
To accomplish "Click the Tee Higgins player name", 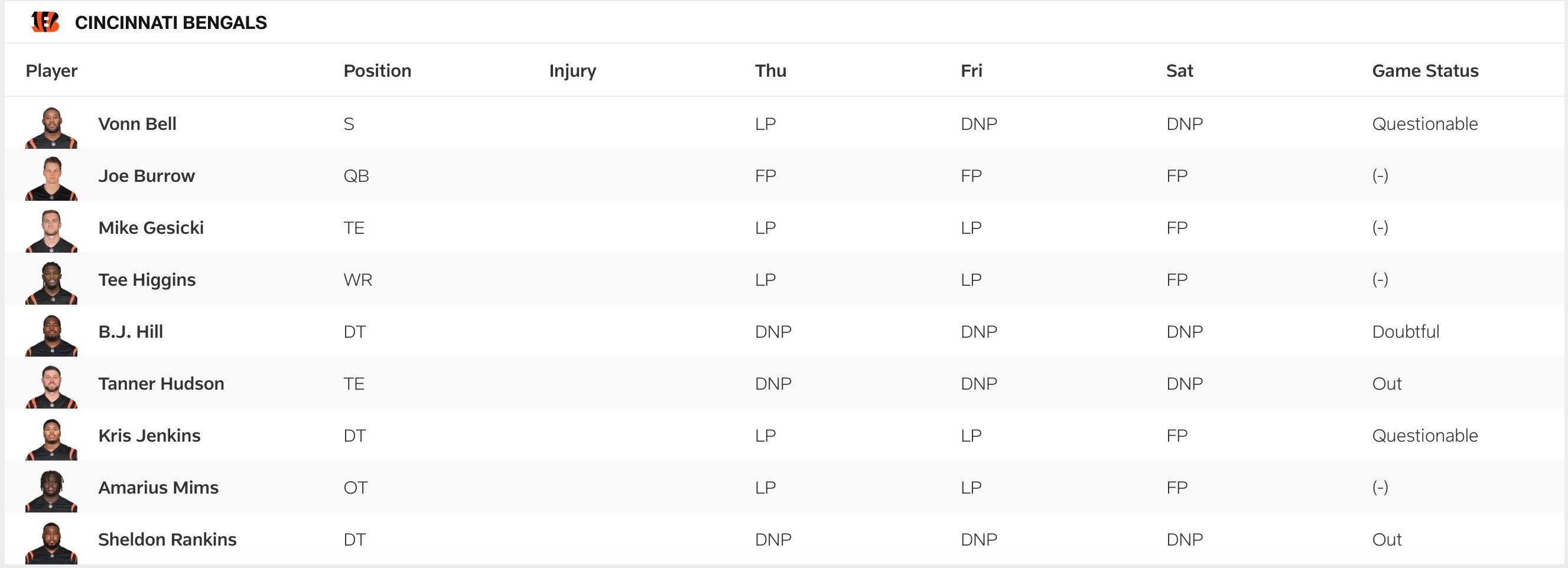I will click(x=146, y=280).
